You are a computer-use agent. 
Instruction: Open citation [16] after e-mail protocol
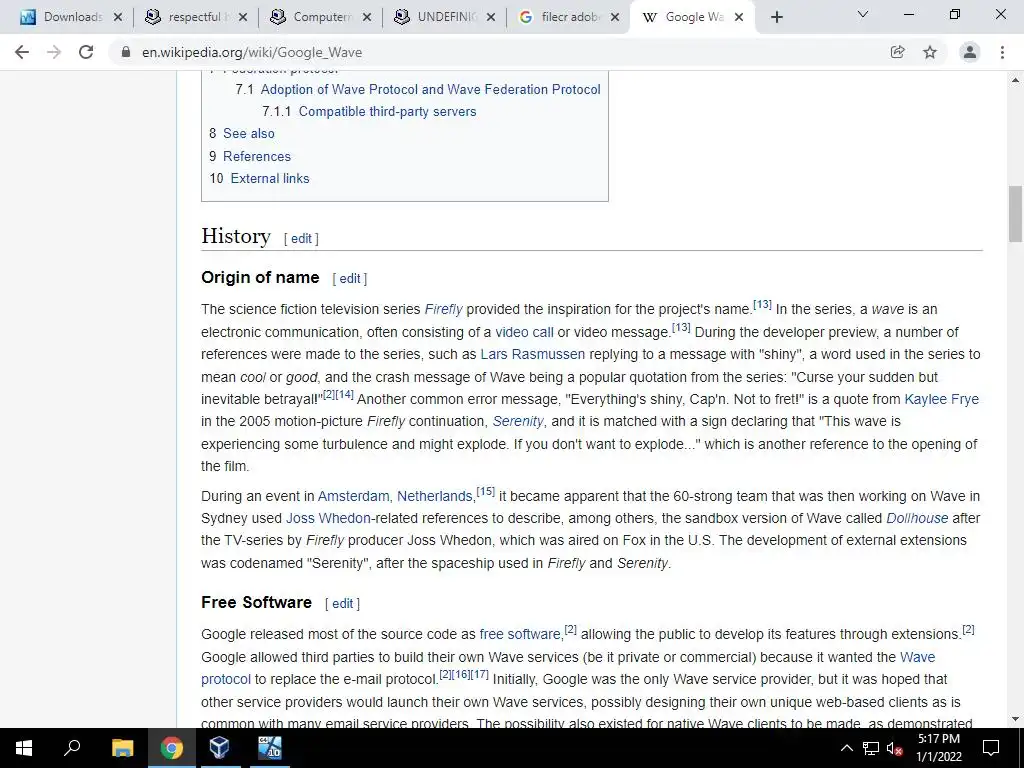(462, 674)
